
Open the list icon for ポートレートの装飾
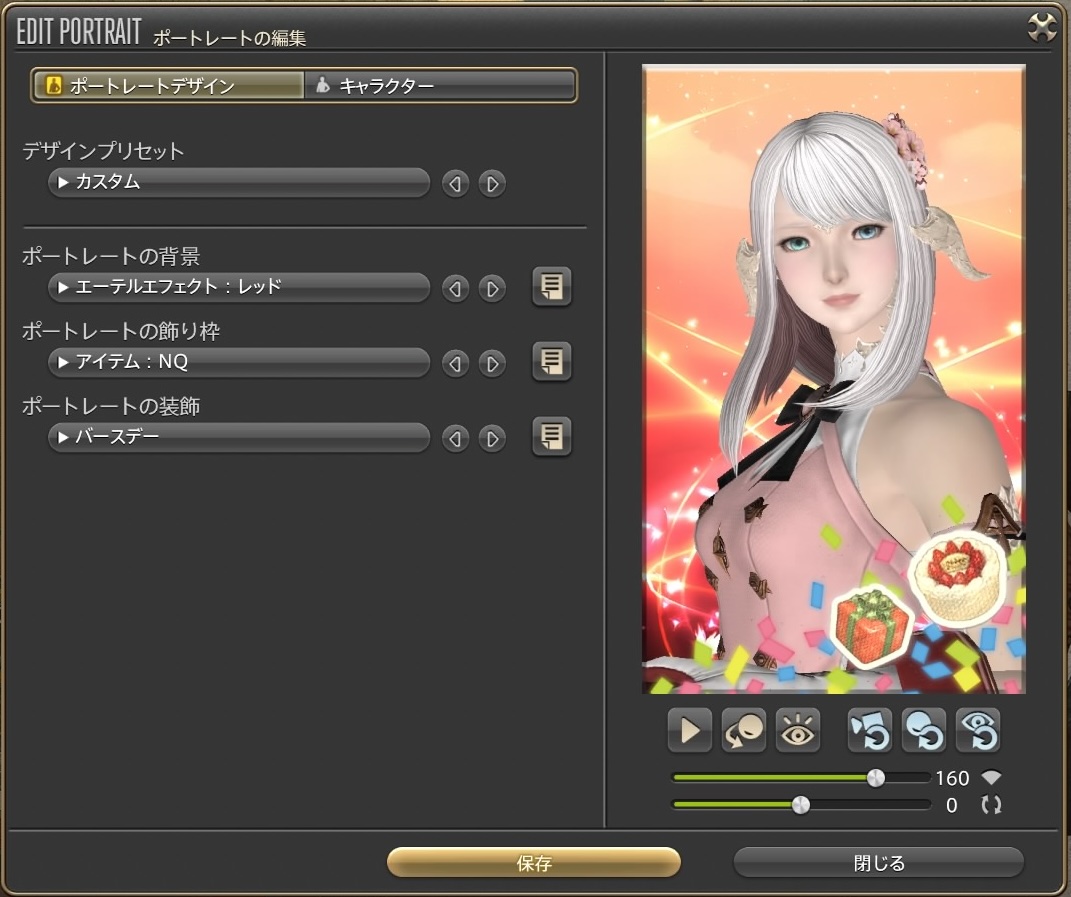click(551, 437)
